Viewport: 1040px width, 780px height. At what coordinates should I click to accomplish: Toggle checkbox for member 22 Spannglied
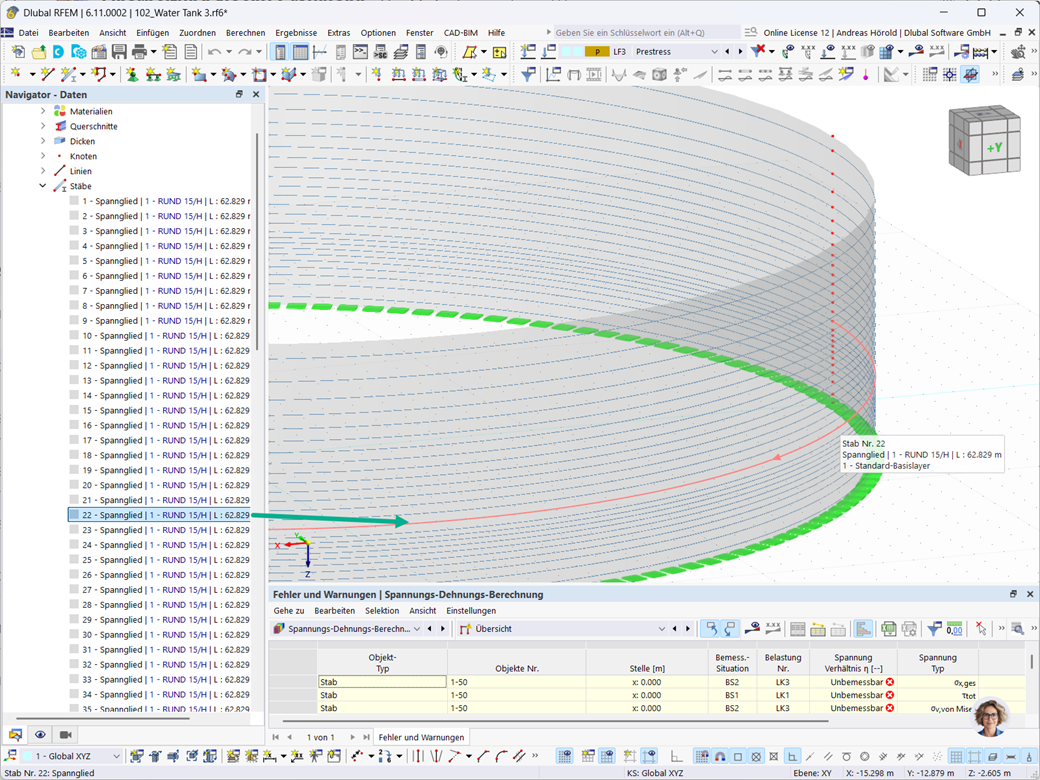point(74,515)
